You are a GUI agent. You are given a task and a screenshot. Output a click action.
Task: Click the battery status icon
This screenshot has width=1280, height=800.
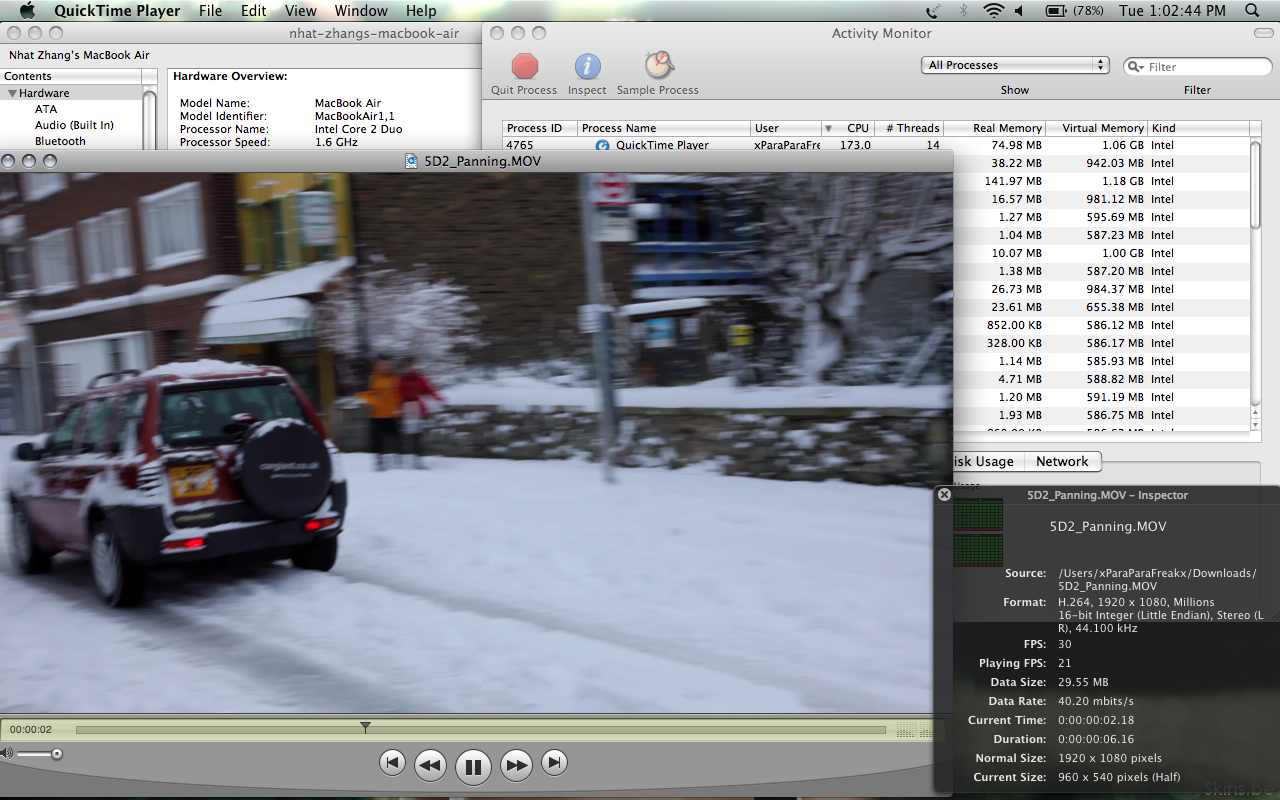(1055, 11)
